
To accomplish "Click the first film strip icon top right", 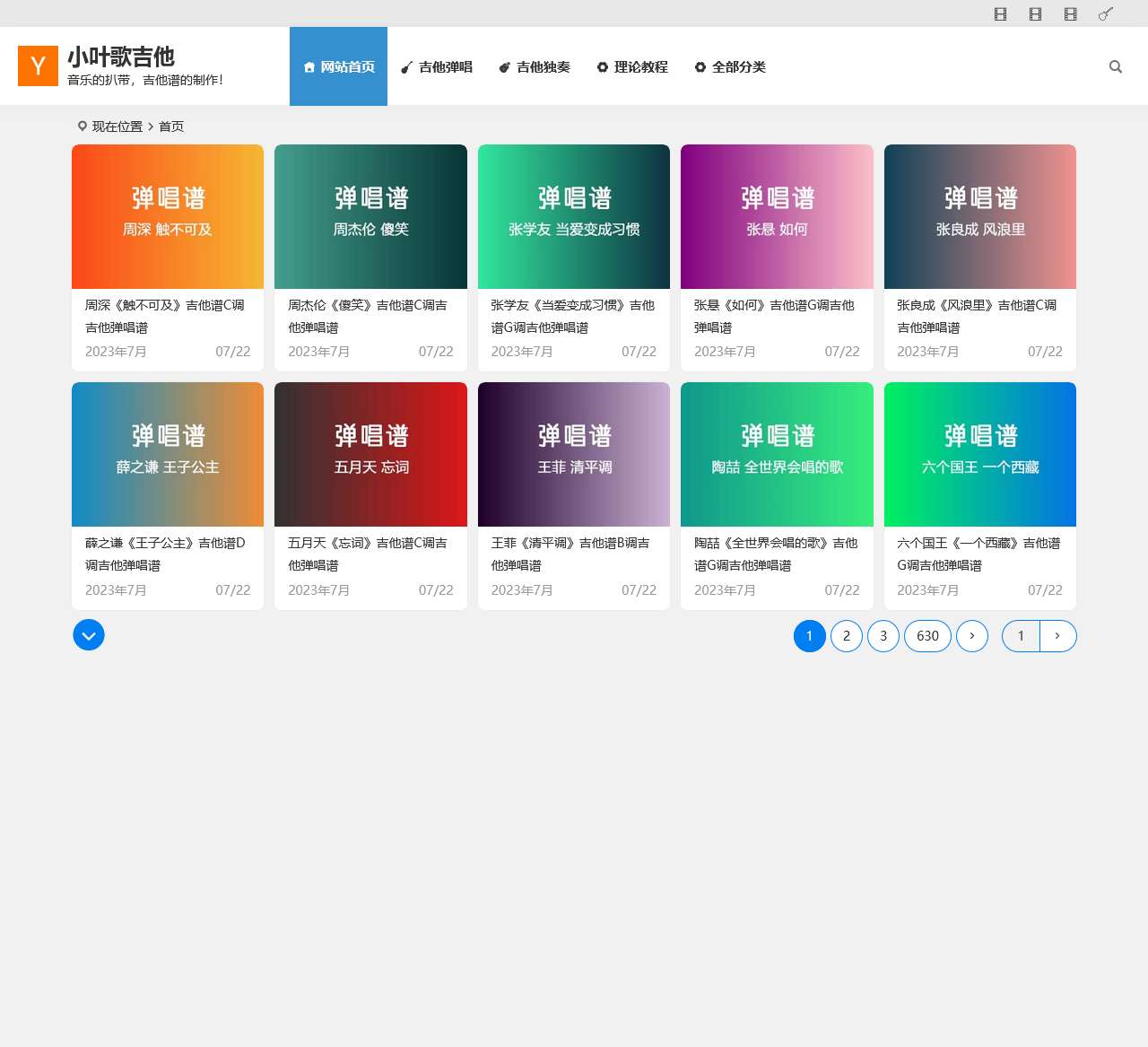I will click(x=1000, y=13).
